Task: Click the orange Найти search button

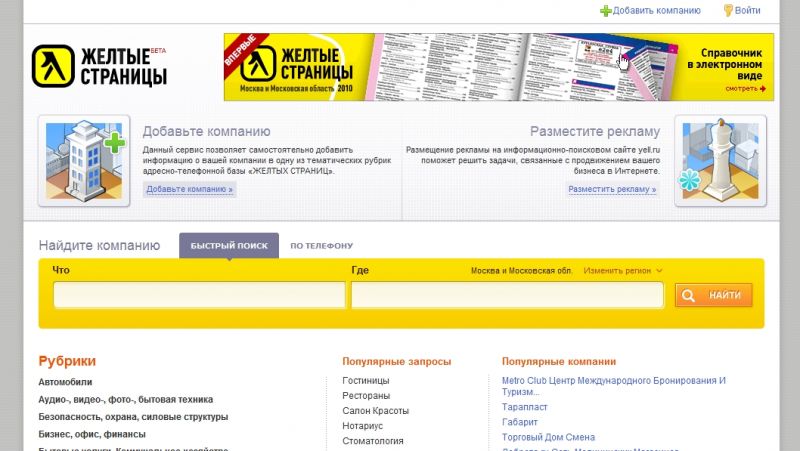Action: 714,295
